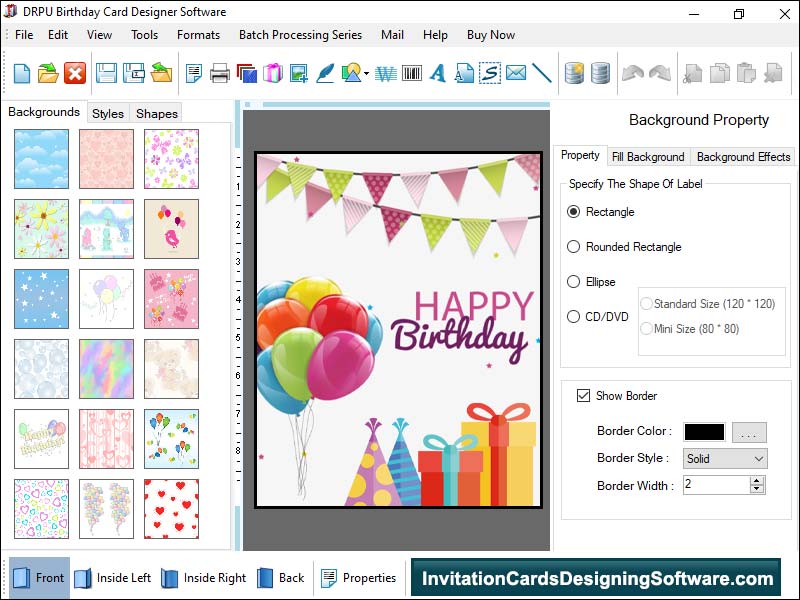Choose the Ellipse label shape
The height and width of the screenshot is (600, 800).
[x=574, y=282]
